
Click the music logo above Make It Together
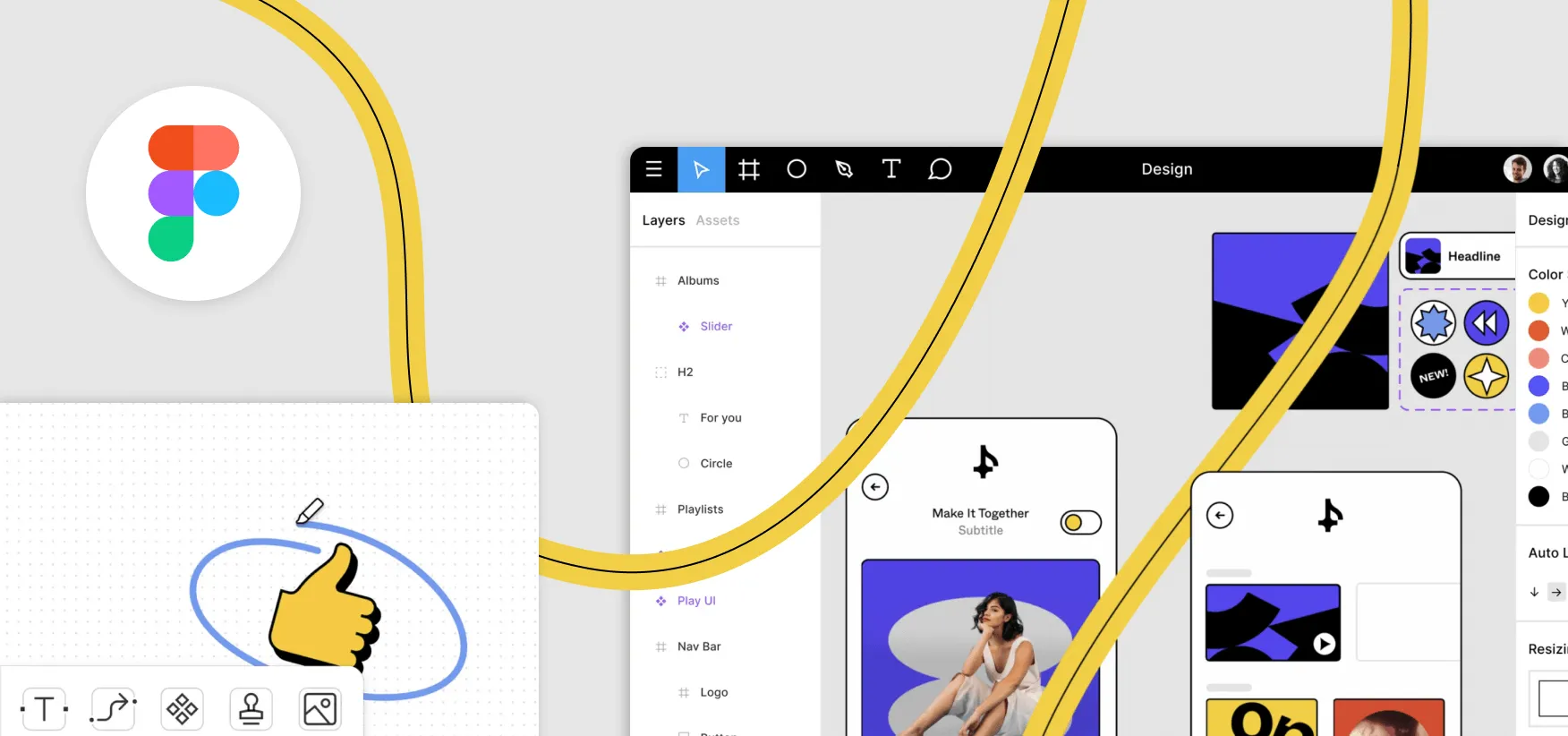coord(985,462)
